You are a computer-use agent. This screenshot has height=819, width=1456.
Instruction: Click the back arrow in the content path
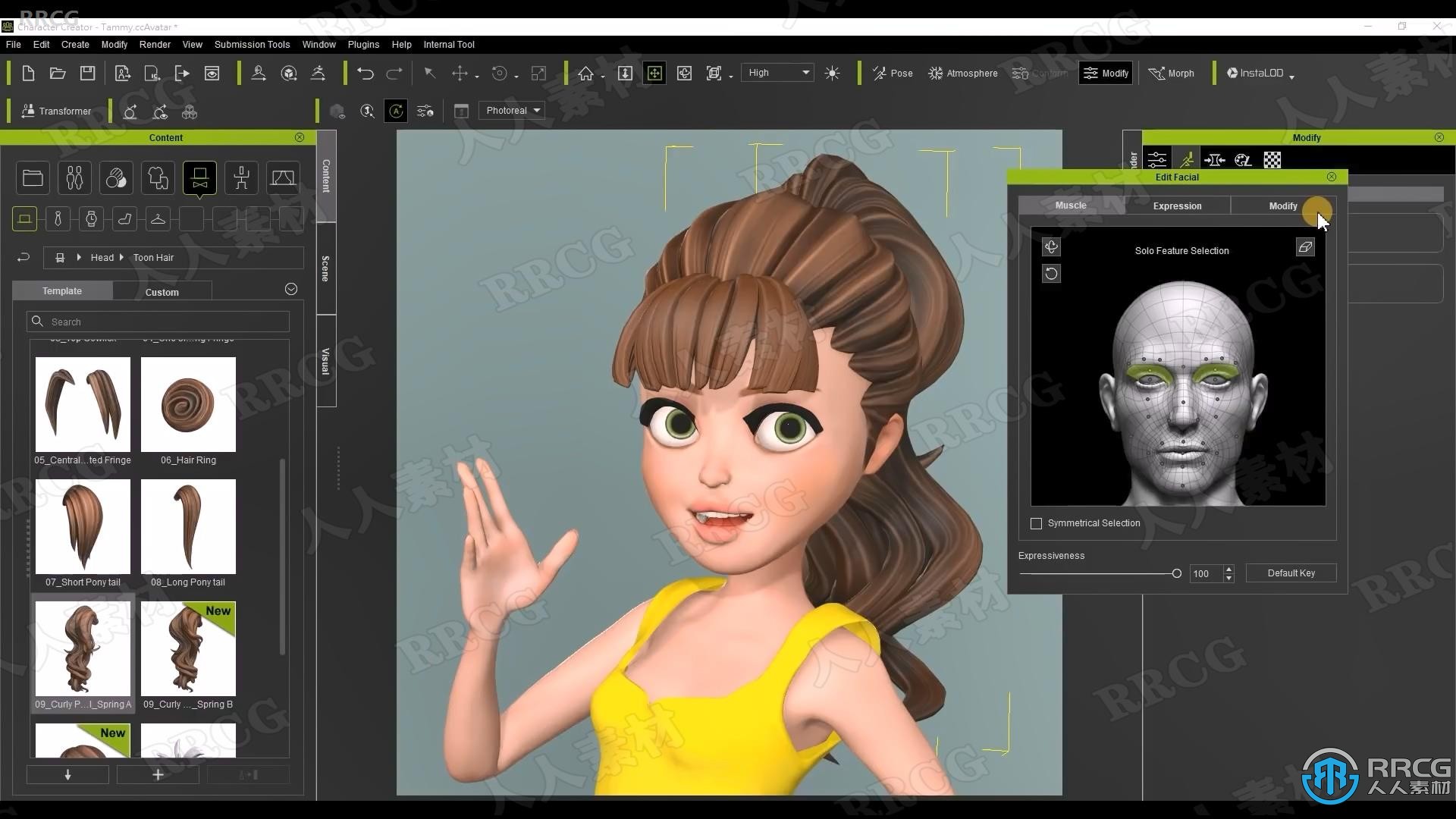(24, 258)
